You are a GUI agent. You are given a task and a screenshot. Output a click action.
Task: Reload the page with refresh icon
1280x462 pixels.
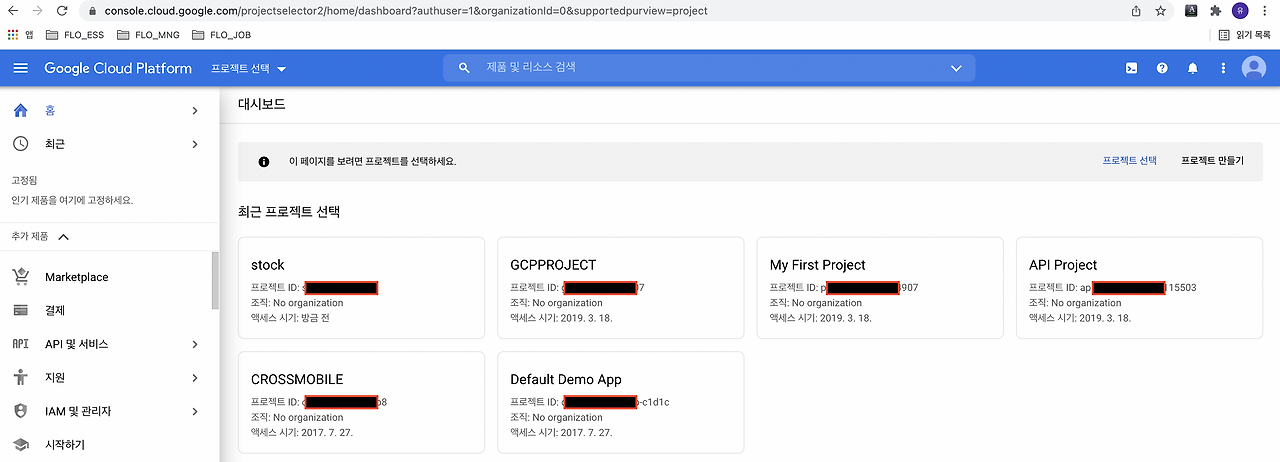[63, 11]
